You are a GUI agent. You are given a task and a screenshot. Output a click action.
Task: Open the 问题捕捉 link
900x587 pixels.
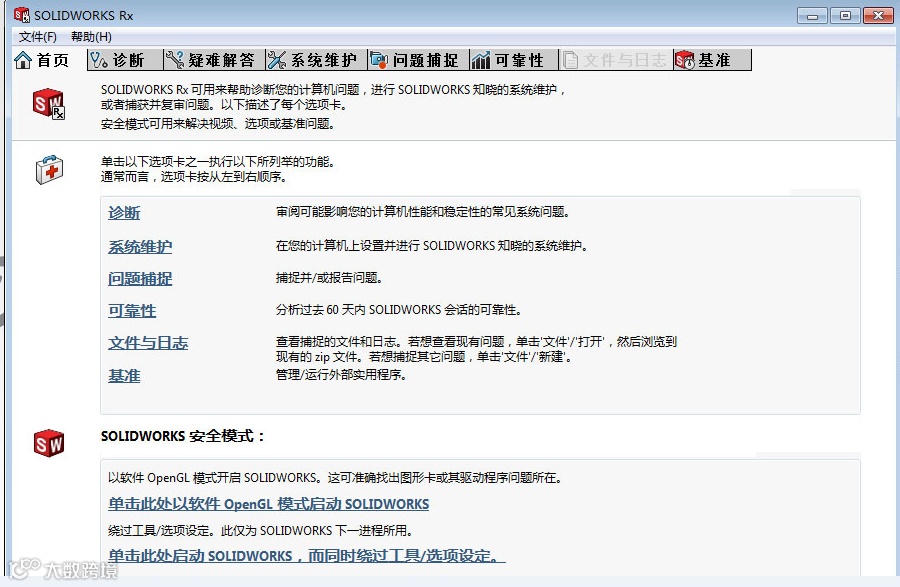tap(140, 279)
